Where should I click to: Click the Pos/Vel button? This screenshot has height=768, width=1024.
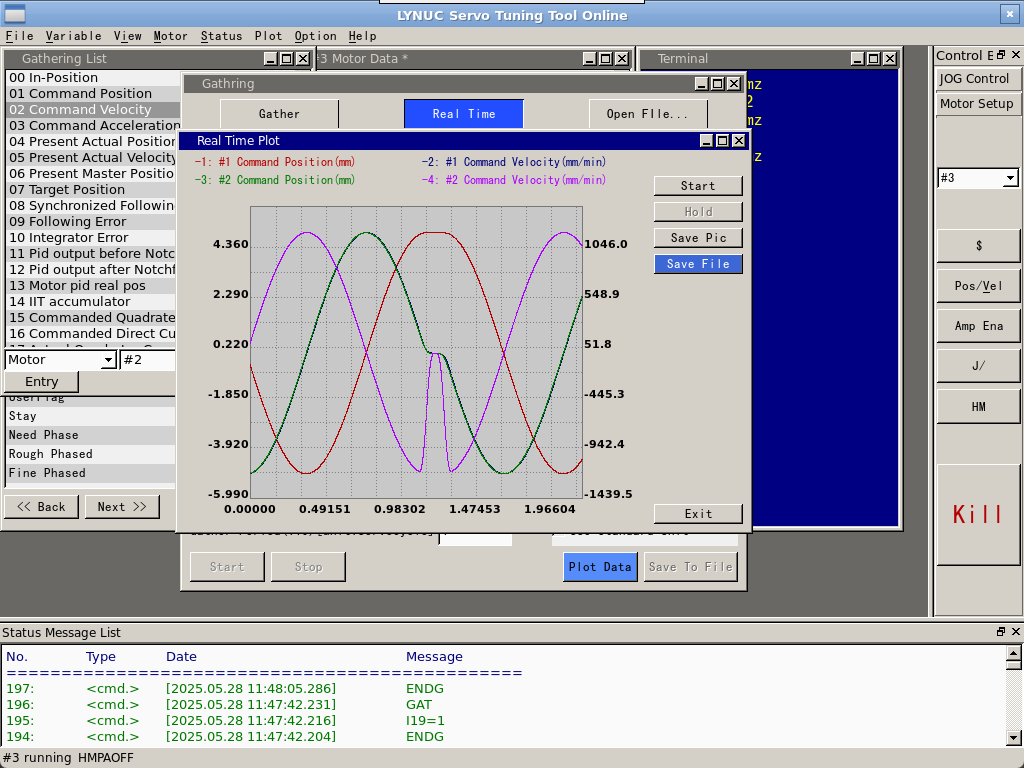(x=978, y=286)
